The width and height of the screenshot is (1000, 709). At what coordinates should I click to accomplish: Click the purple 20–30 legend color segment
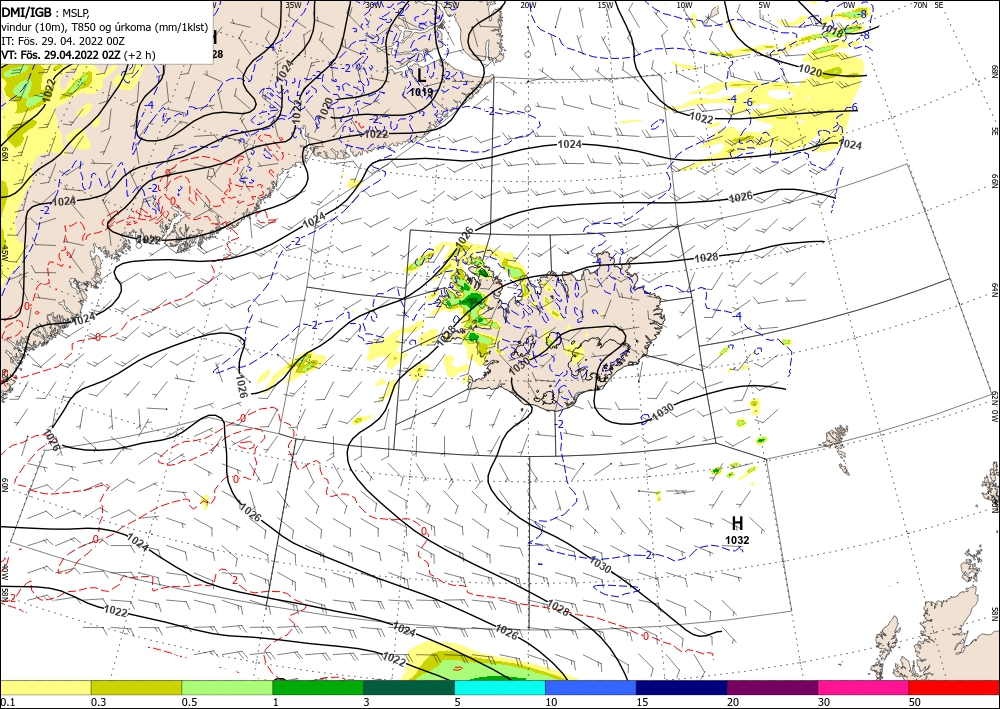[x=772, y=687]
